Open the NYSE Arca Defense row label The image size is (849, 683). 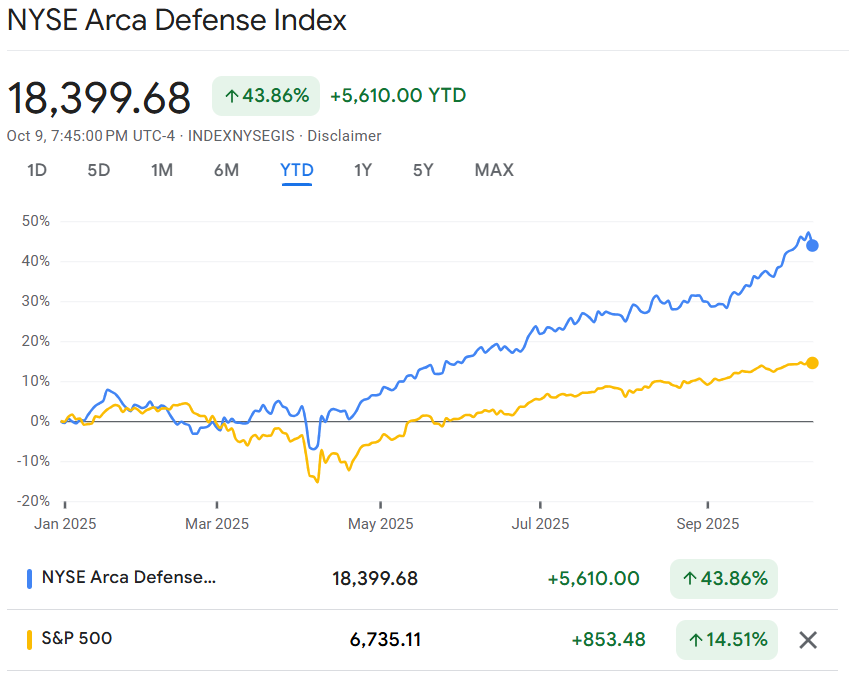128,577
